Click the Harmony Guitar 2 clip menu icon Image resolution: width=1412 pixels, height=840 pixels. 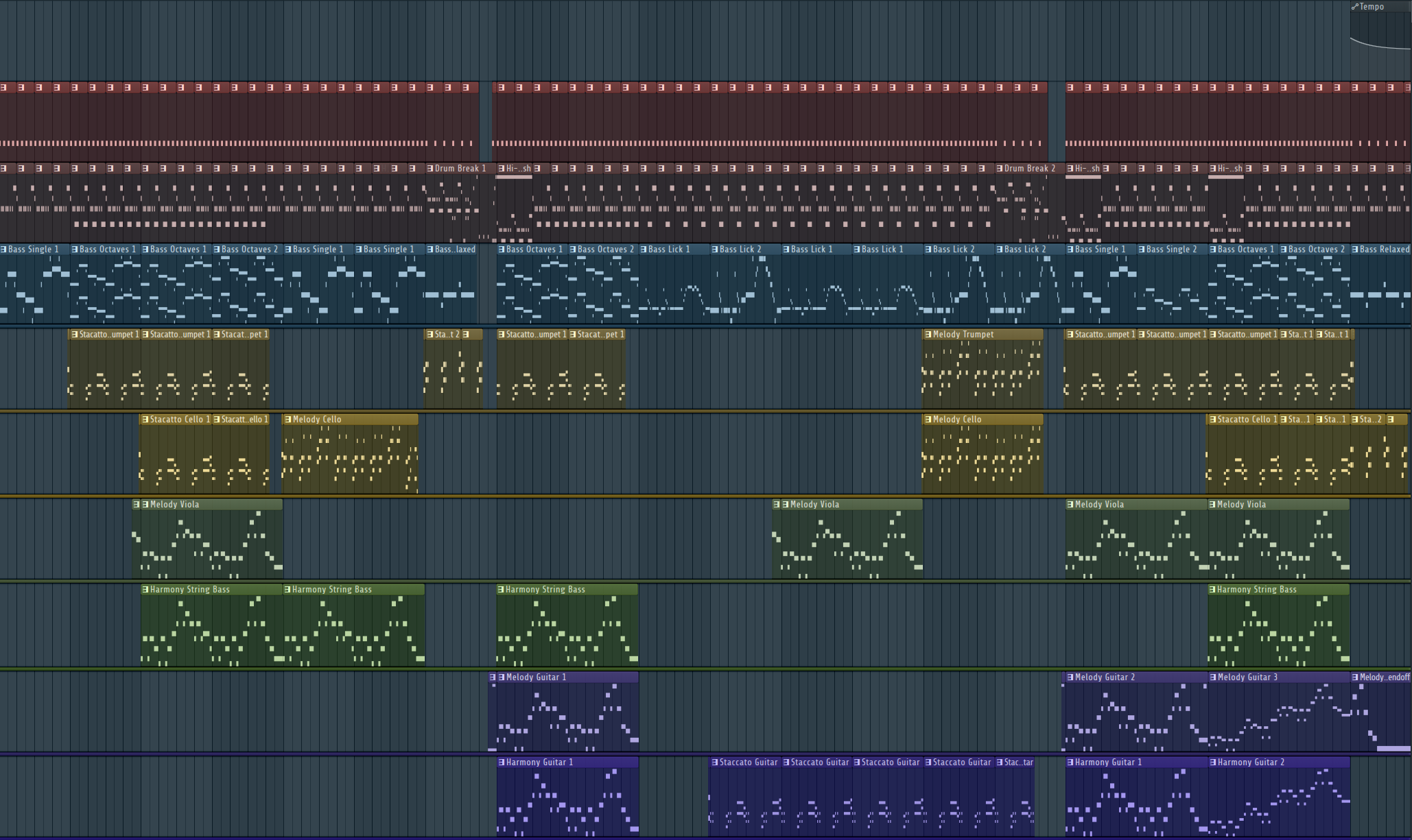1213,763
